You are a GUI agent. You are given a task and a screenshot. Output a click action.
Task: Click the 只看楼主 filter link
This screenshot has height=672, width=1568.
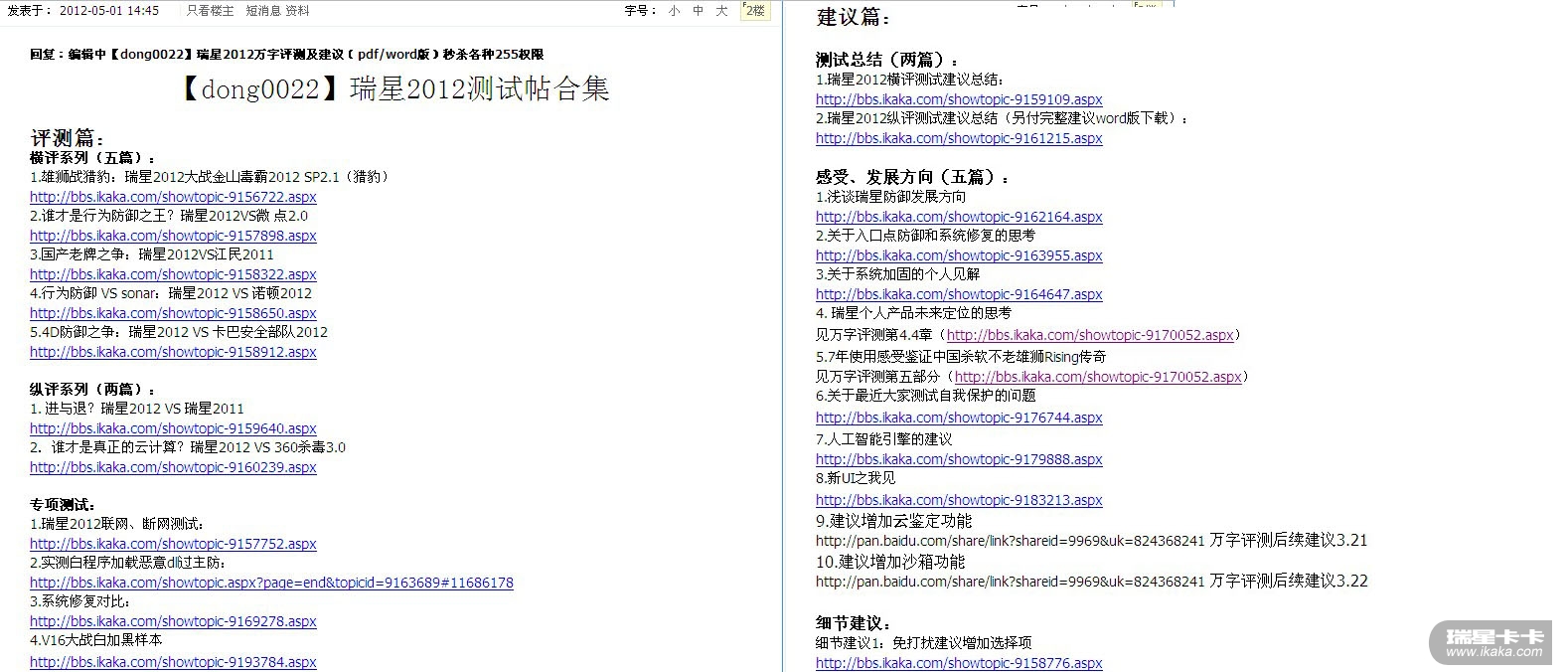[x=211, y=11]
